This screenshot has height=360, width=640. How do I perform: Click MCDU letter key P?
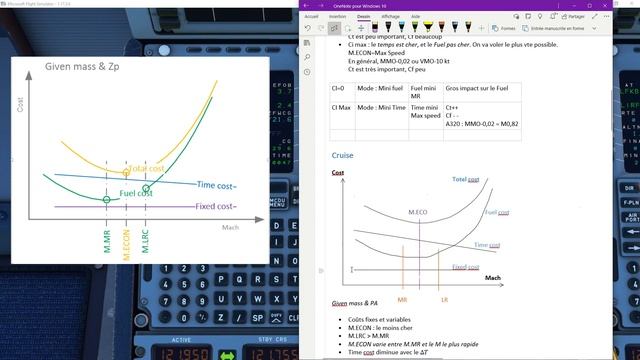click(221, 280)
